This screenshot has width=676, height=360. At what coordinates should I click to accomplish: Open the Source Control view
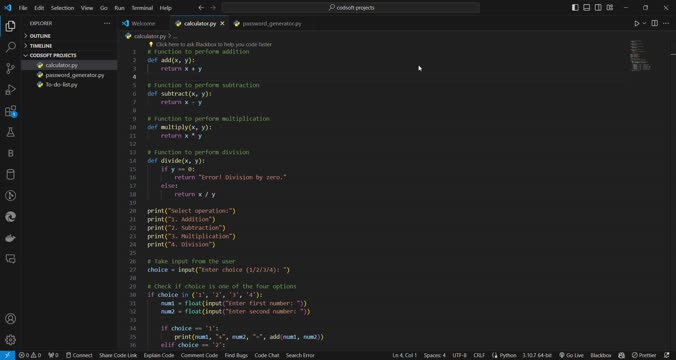10,69
